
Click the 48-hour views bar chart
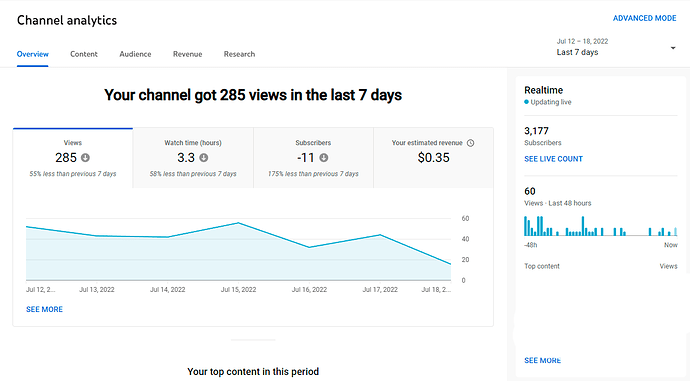point(601,226)
